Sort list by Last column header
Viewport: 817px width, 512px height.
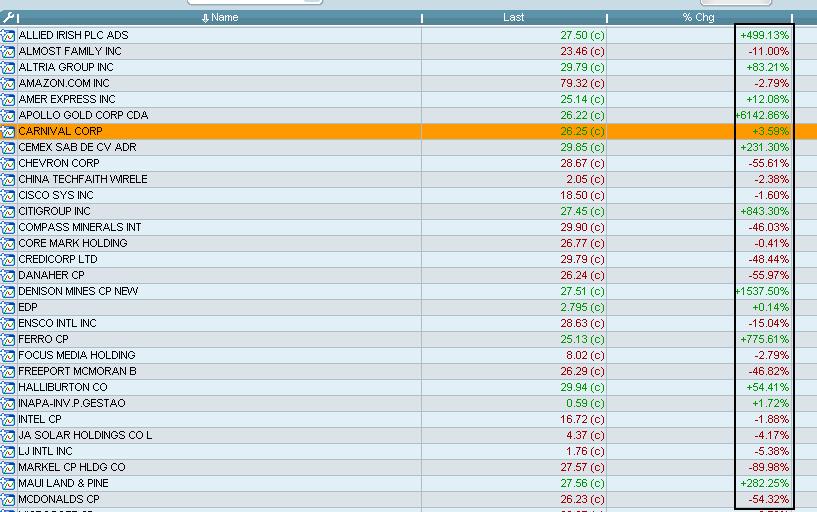[513, 18]
